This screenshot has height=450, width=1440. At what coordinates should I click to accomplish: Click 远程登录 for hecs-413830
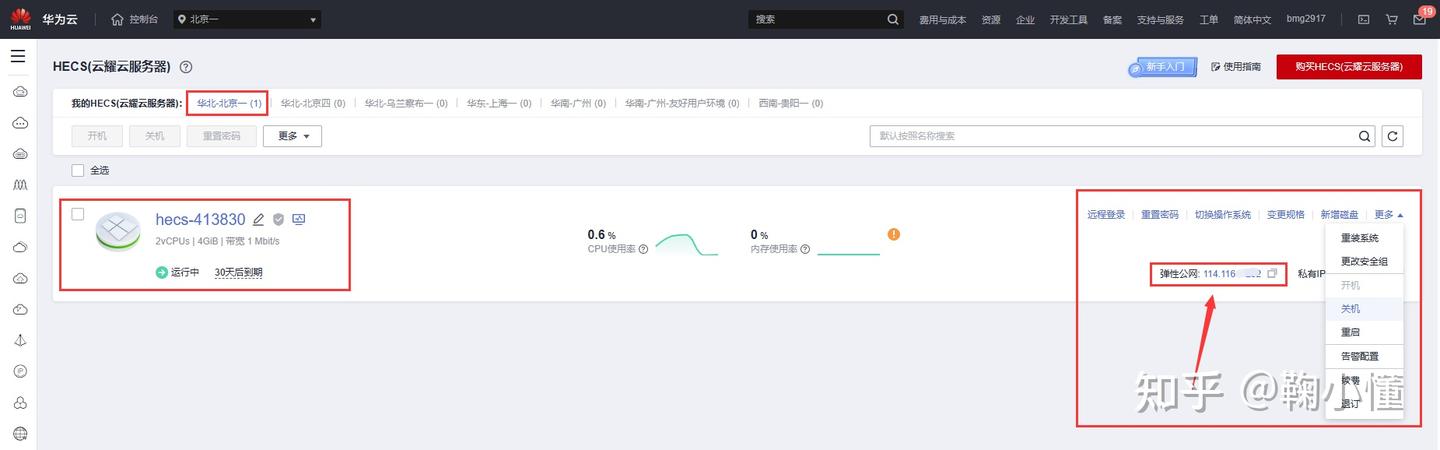pyautogui.click(x=1106, y=214)
